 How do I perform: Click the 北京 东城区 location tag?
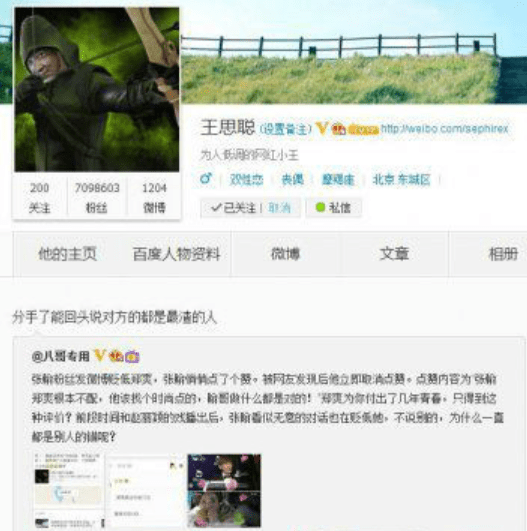401,179
